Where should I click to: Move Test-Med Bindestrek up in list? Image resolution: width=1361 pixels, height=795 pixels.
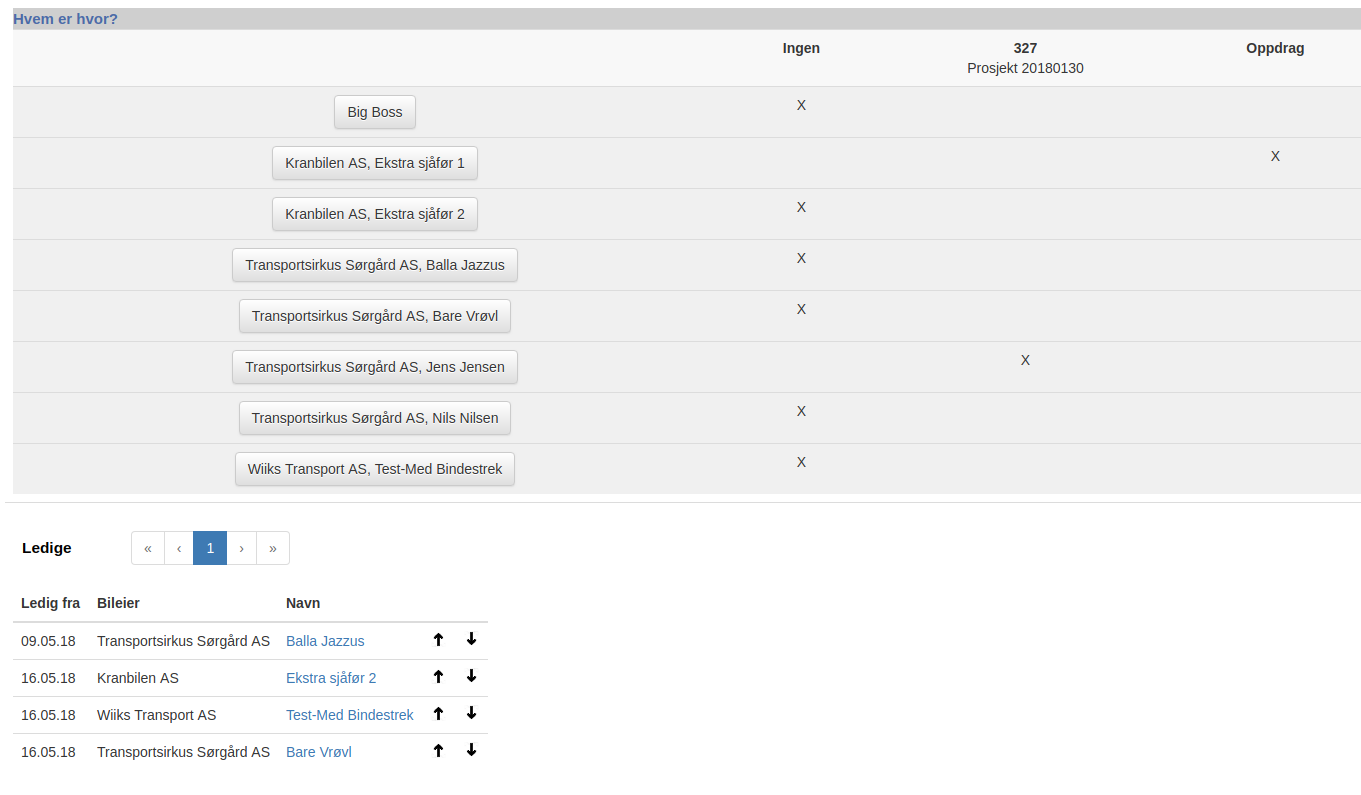[x=438, y=714]
